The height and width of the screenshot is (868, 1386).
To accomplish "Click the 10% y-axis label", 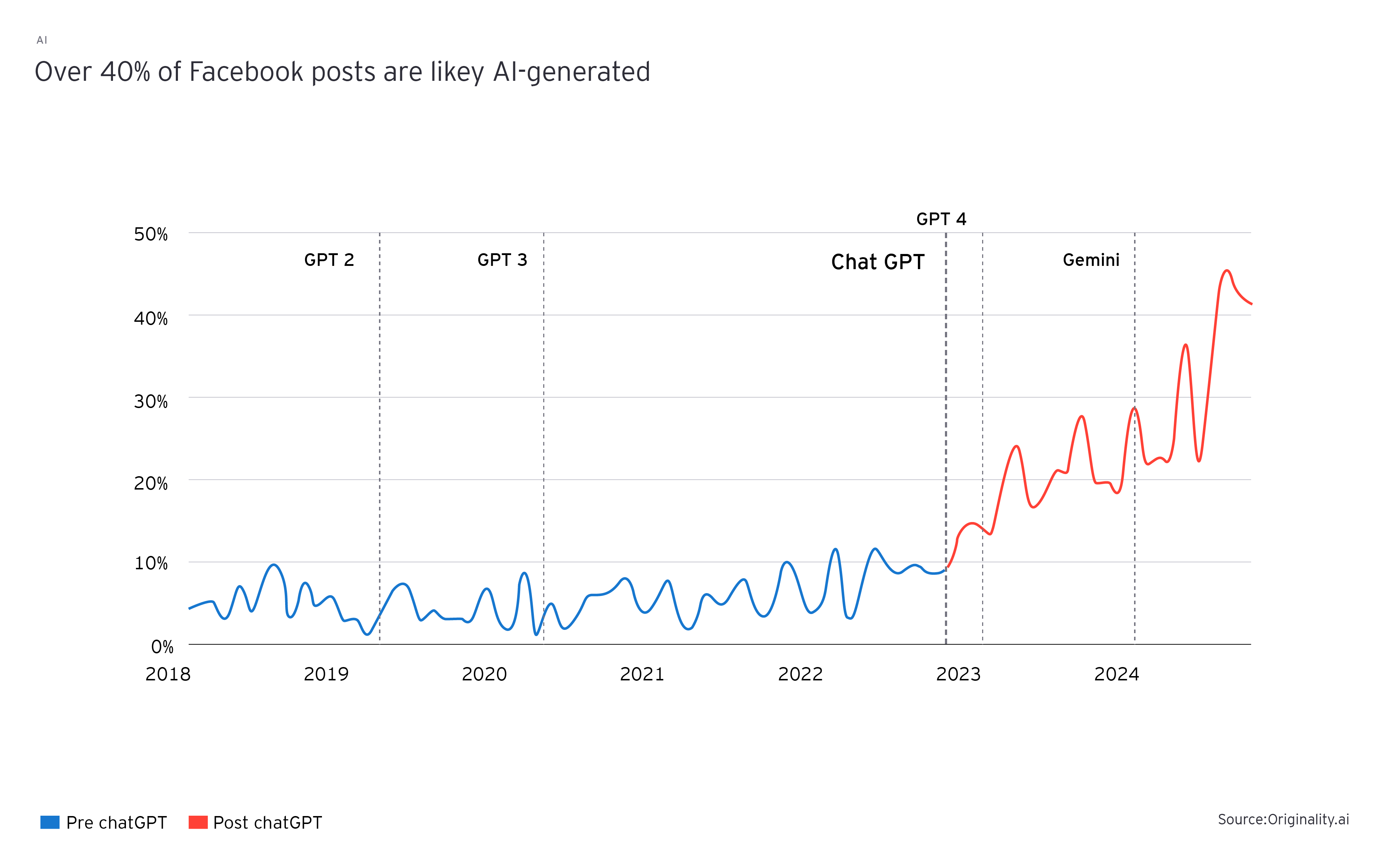I will (x=151, y=563).
